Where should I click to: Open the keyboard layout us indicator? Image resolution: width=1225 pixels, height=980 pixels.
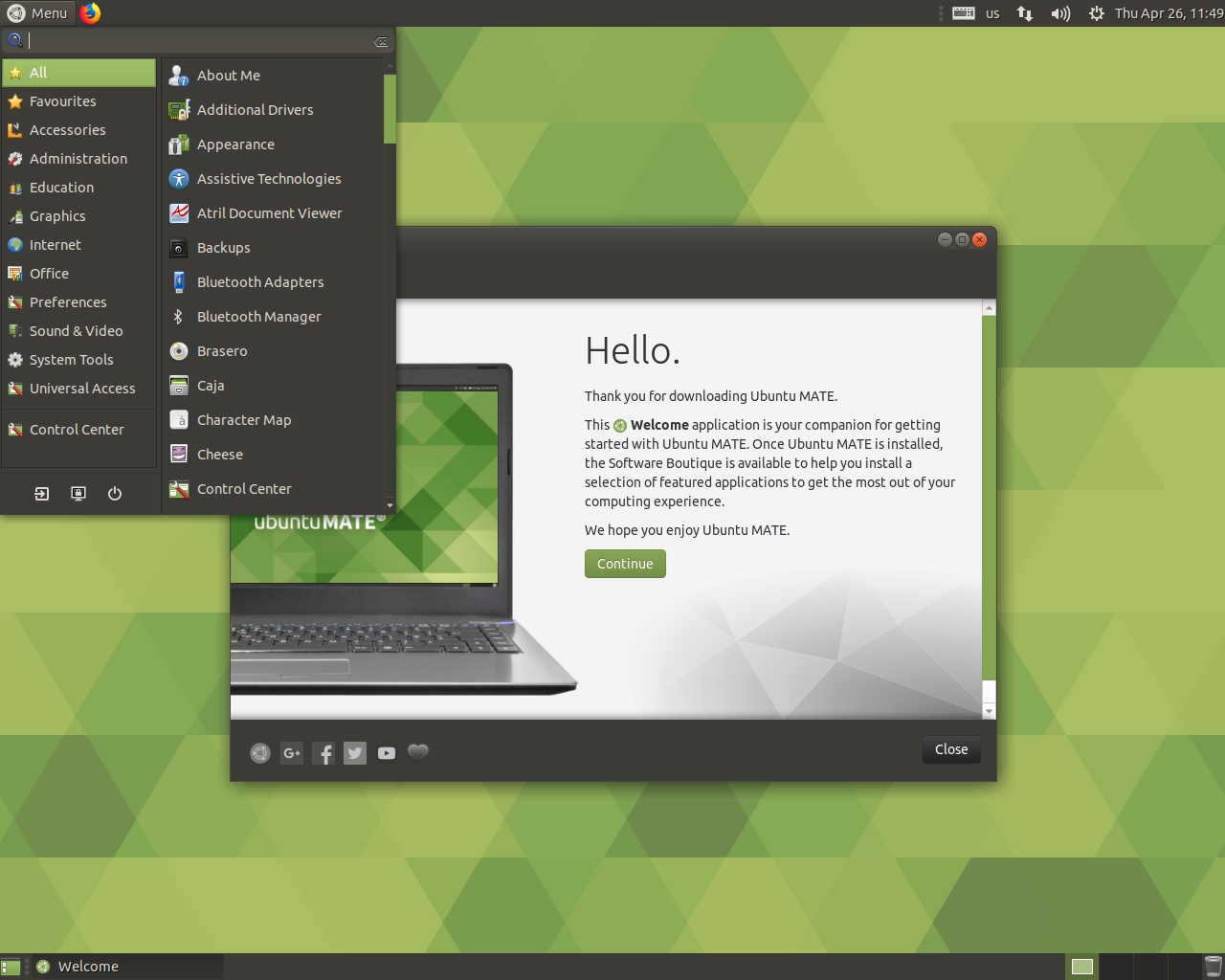click(x=977, y=12)
